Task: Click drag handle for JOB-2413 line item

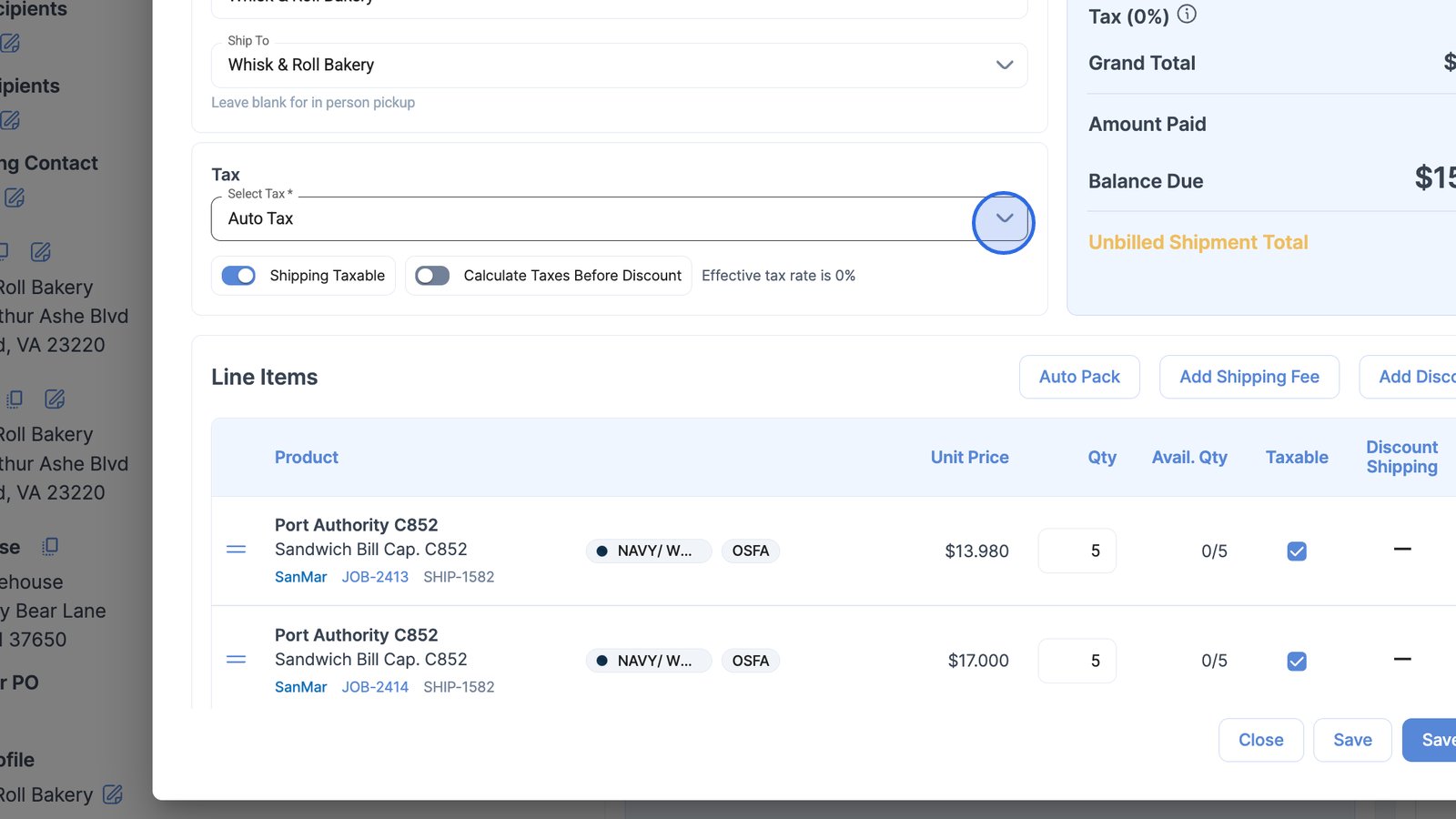Action: click(236, 550)
